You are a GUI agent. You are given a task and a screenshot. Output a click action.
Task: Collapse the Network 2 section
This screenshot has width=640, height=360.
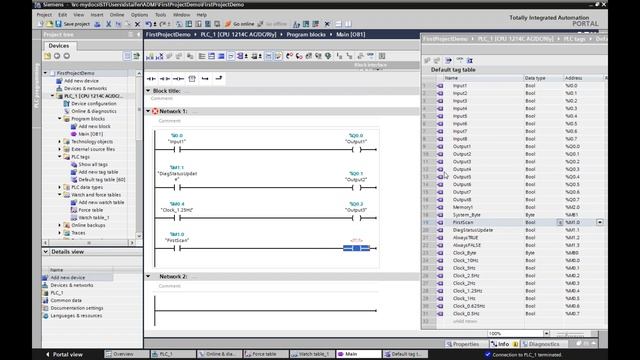point(148,276)
